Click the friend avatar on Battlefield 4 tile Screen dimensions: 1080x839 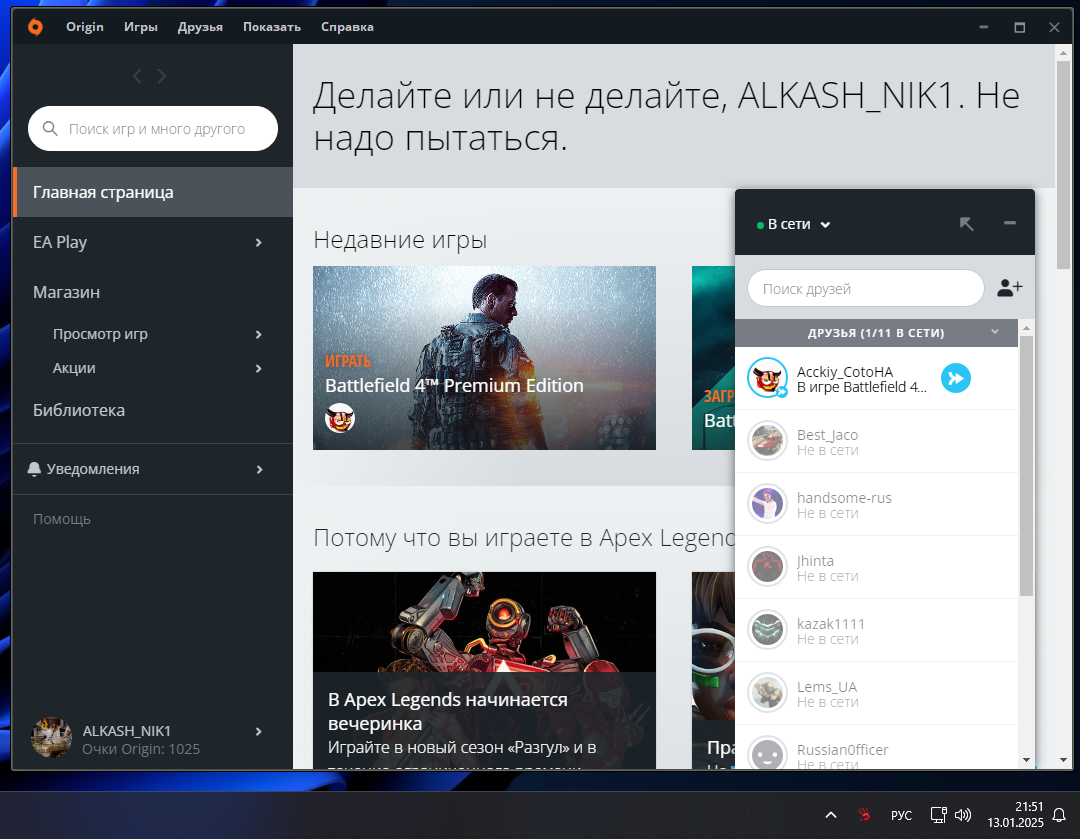(x=340, y=418)
